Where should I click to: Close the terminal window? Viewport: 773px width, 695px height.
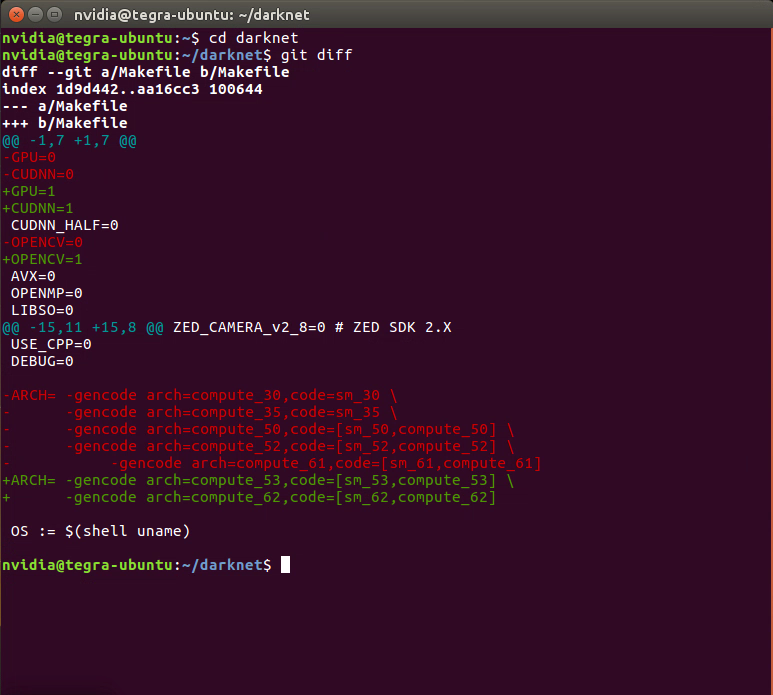point(16,15)
